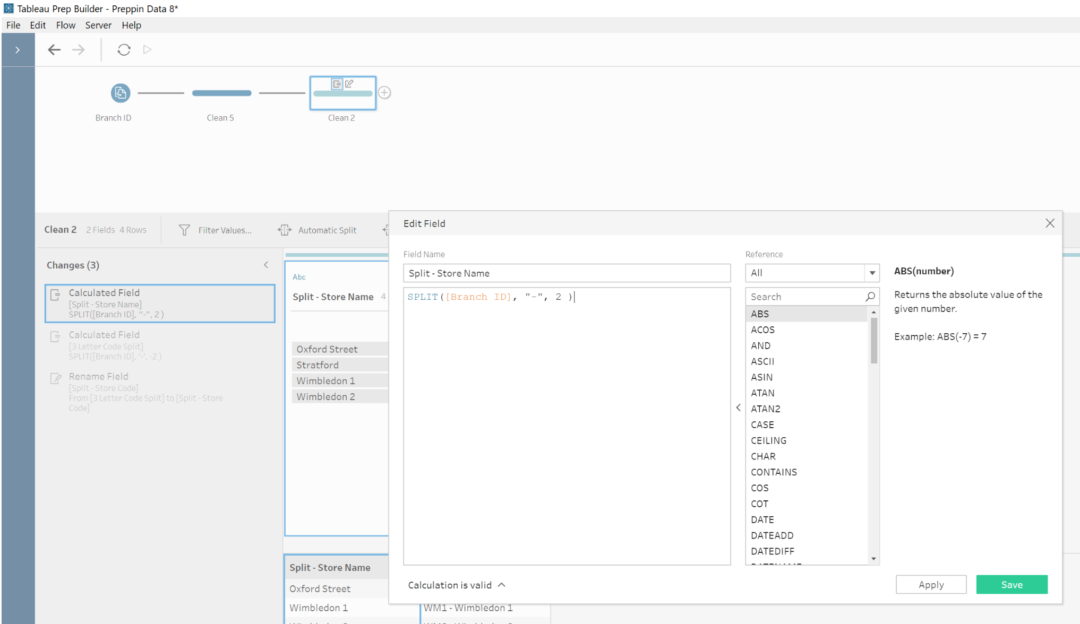Save the Split - Store Name calculation

tap(1011, 584)
